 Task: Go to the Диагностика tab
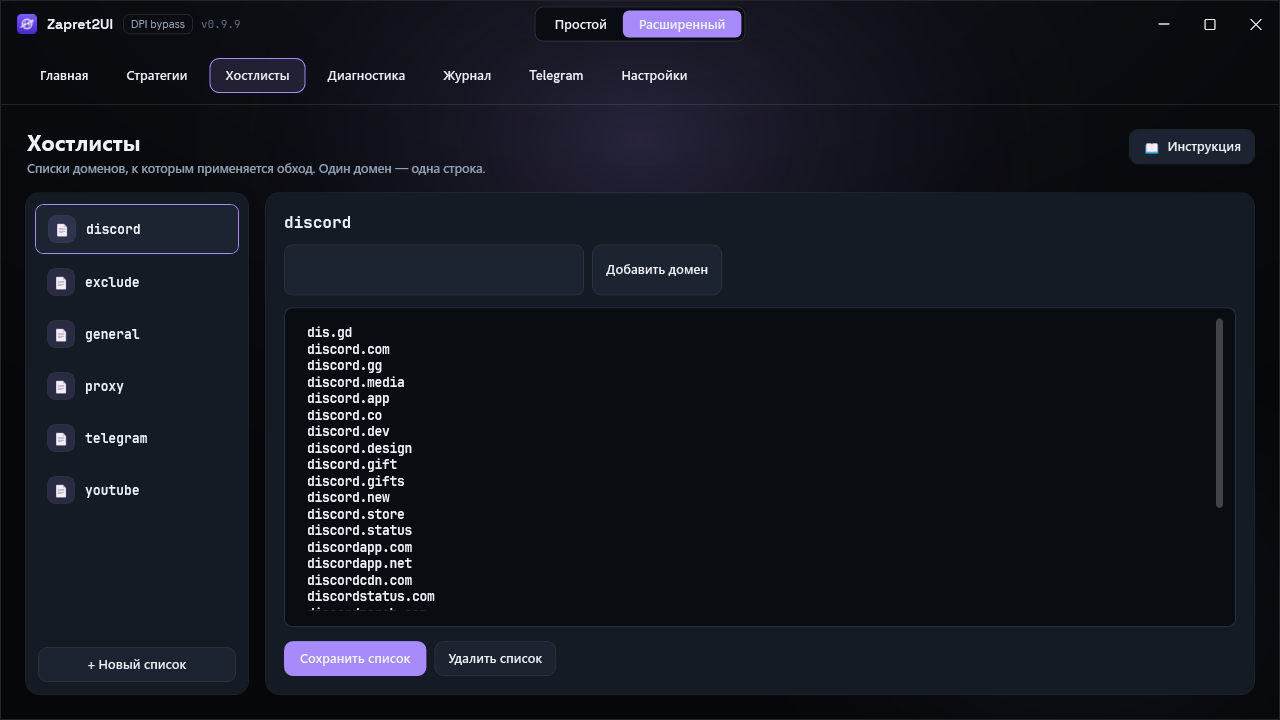coord(366,75)
